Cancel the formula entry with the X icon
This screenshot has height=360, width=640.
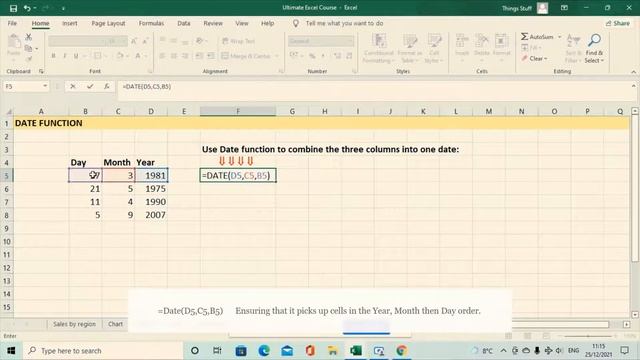[x=73, y=87]
